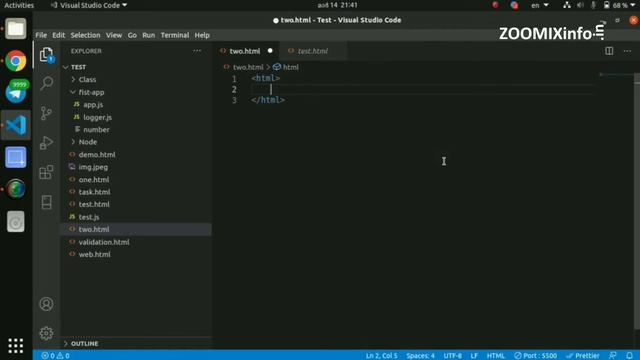The width and height of the screenshot is (640, 360).
Task: Open the Selection menu
Action: click(85, 35)
